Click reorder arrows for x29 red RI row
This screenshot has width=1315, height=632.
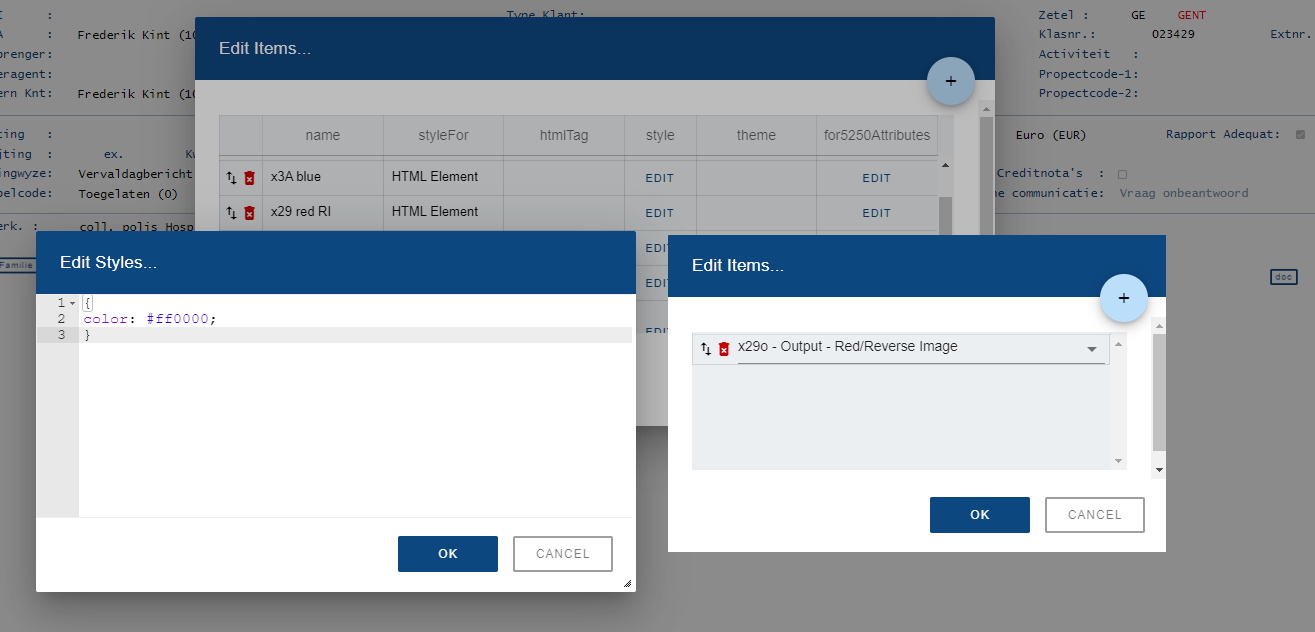pos(231,213)
